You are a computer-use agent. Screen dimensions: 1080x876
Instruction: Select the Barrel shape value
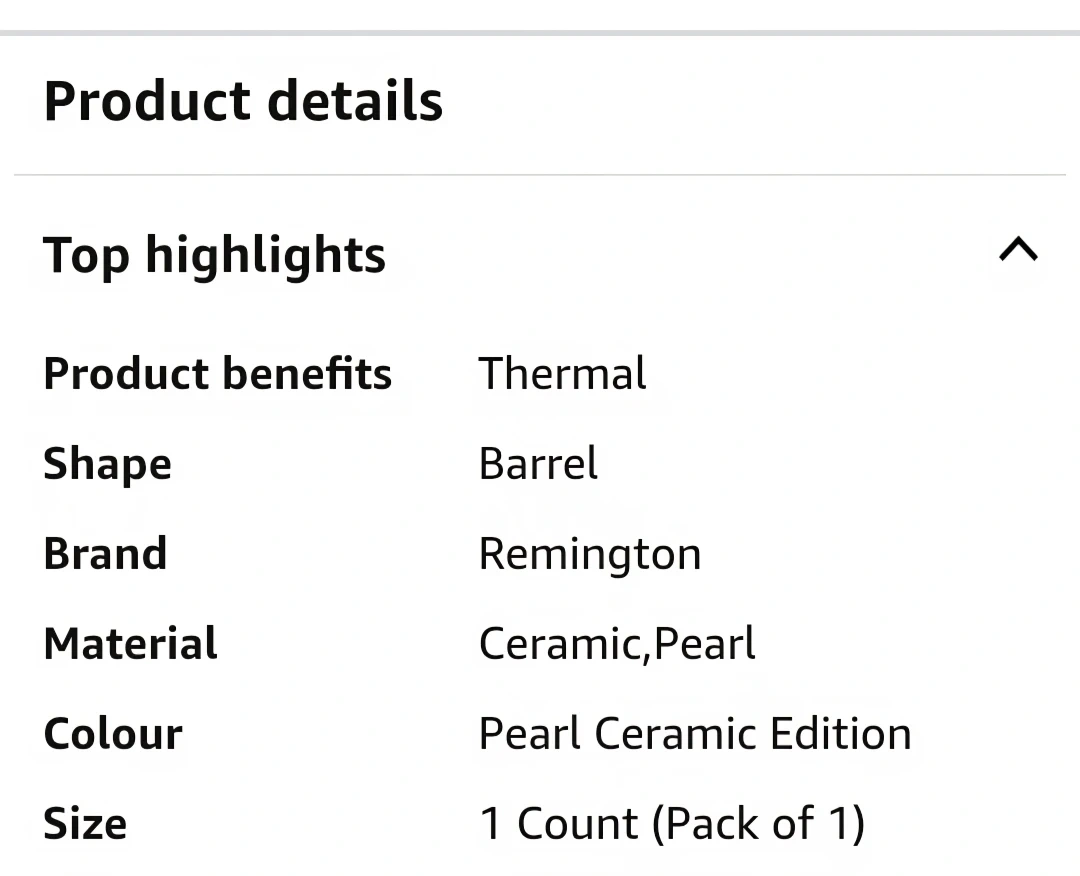(x=538, y=464)
